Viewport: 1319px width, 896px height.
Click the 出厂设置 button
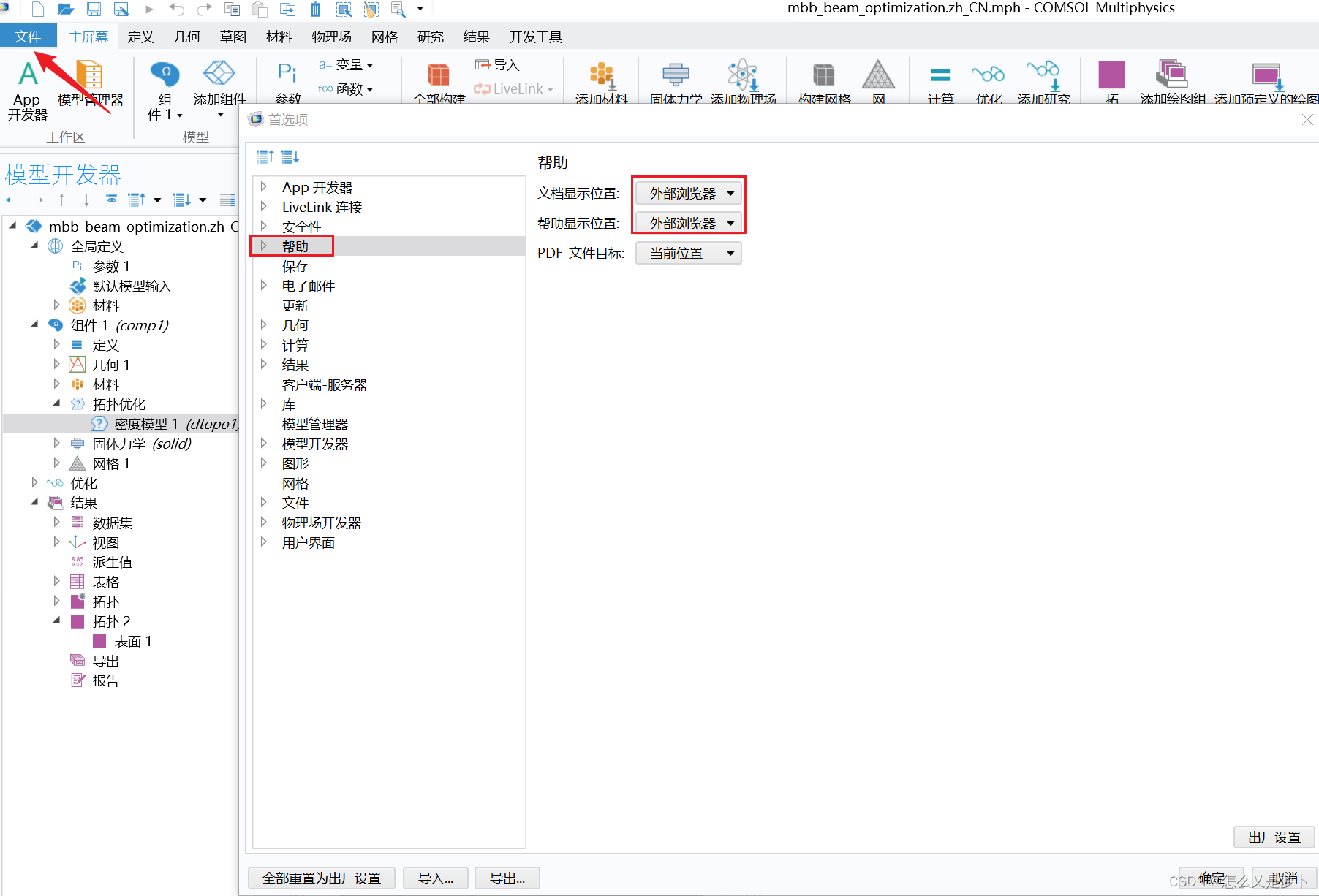coord(1274,837)
